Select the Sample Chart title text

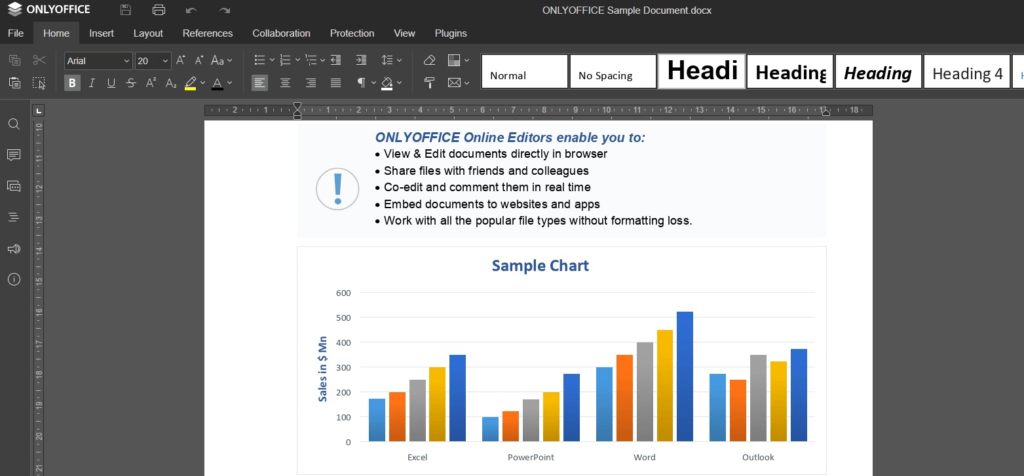point(540,265)
